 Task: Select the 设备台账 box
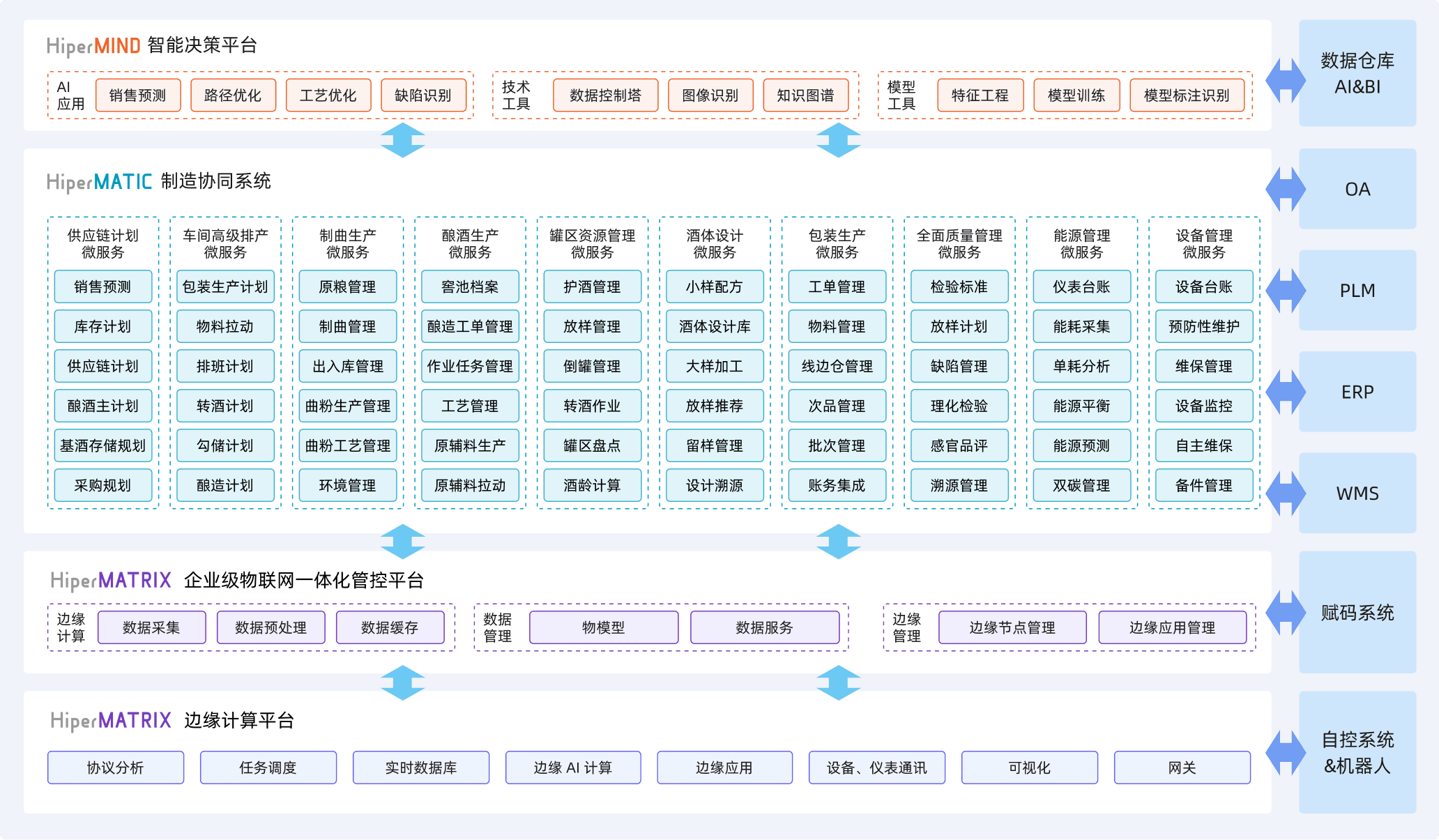[x=1204, y=287]
